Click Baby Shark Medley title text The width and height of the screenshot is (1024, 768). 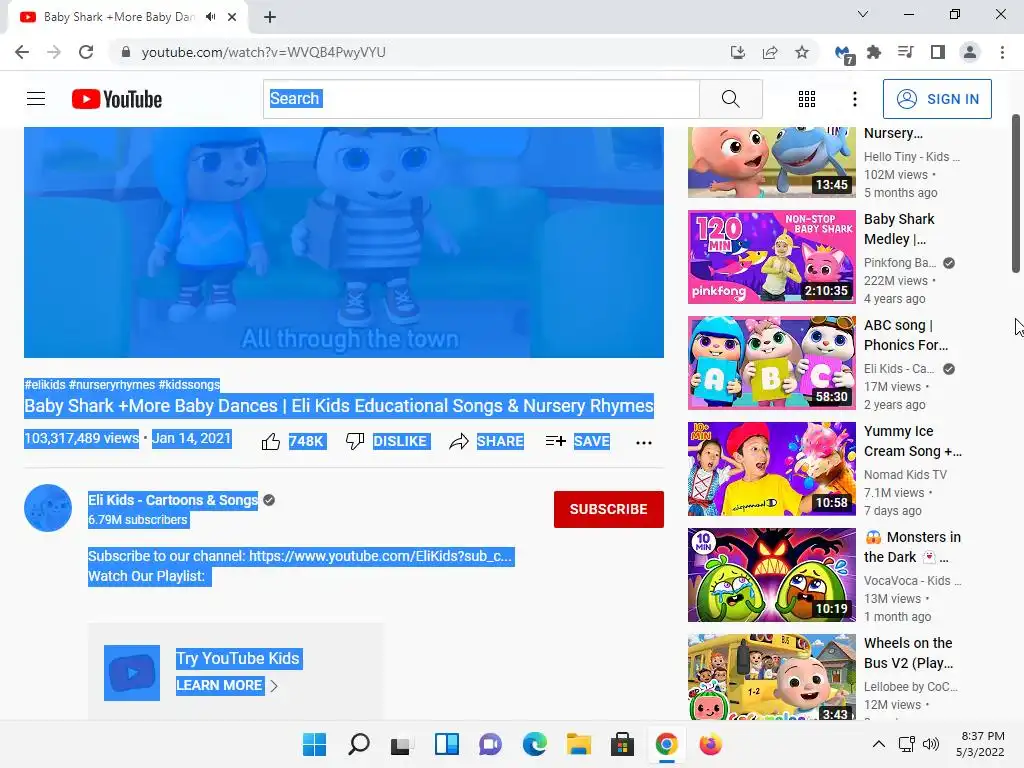tap(899, 229)
